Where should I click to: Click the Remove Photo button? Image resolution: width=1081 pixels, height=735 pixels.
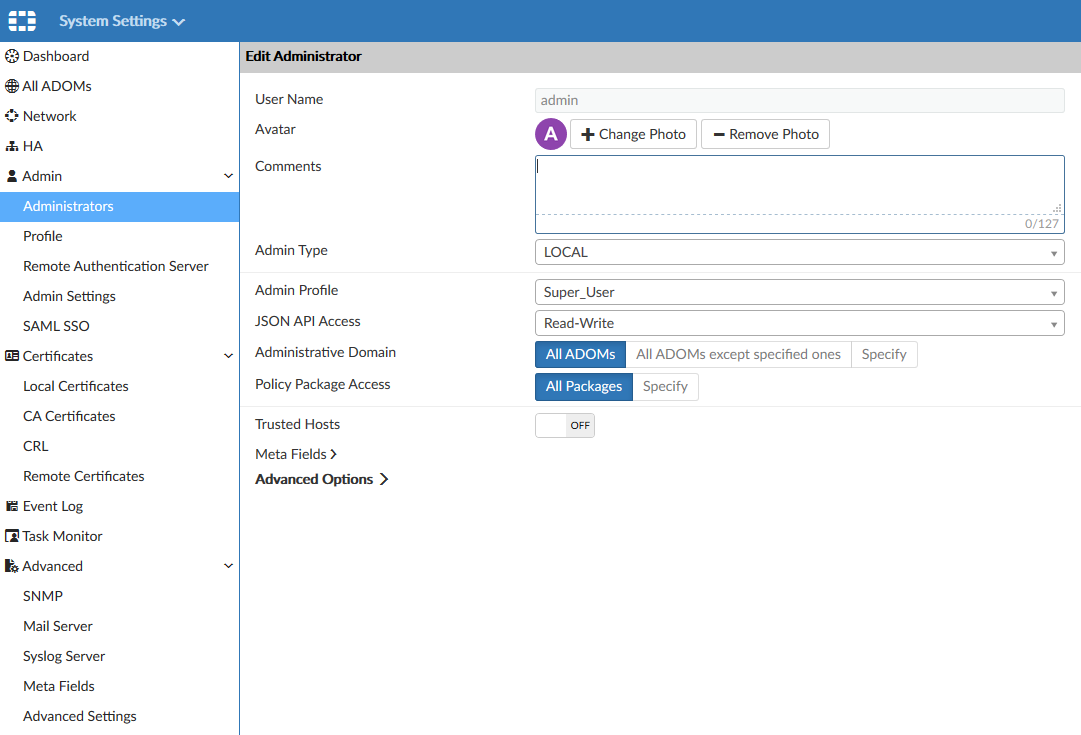[x=765, y=135]
